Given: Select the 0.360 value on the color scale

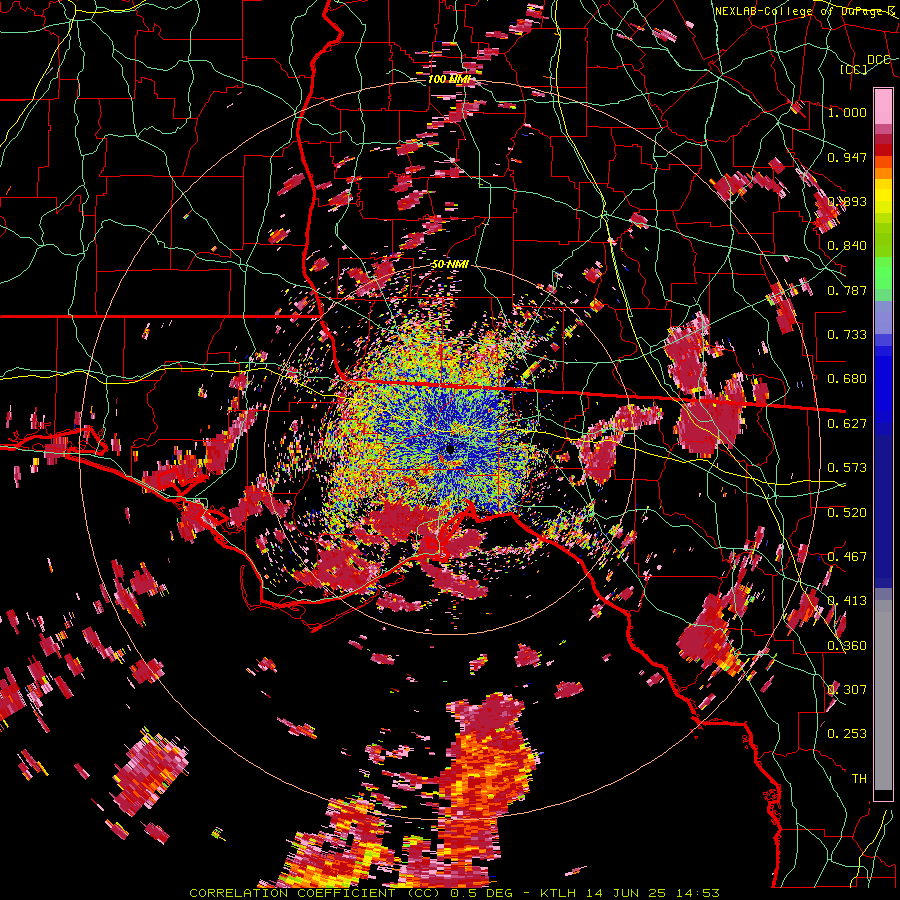Looking at the screenshot, I should 847,646.
